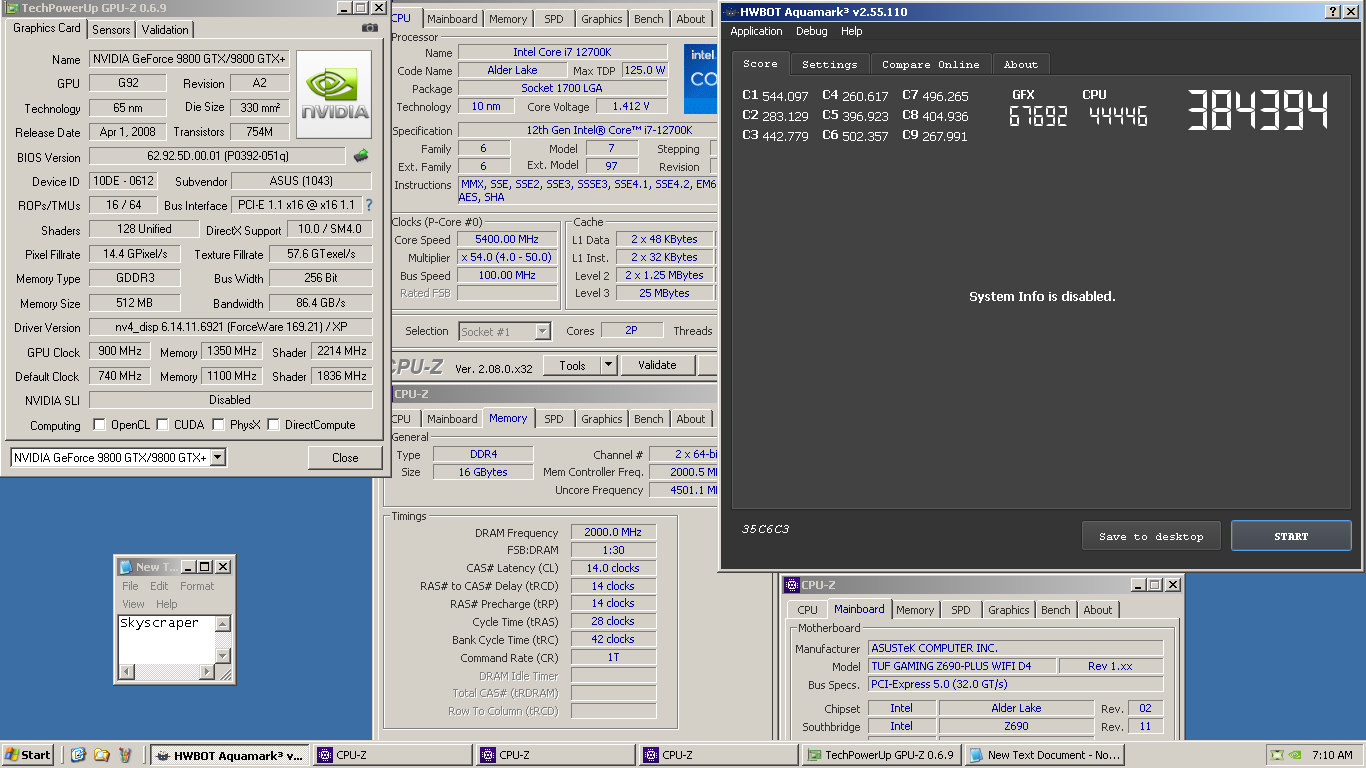Image resolution: width=1366 pixels, height=768 pixels.
Task: Open the Windows Start menu
Action: [28, 755]
